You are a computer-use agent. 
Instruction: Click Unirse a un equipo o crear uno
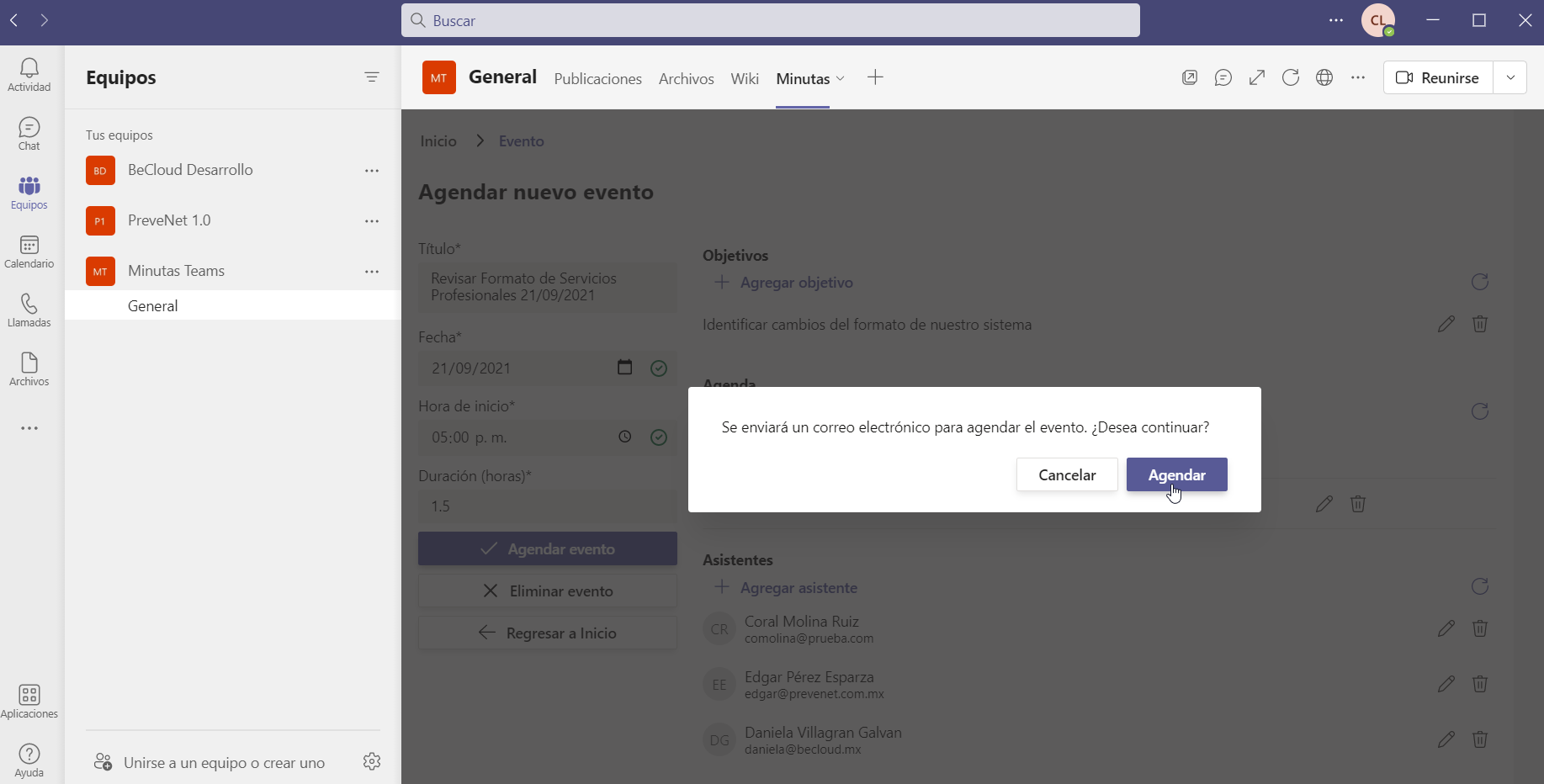pos(210,762)
